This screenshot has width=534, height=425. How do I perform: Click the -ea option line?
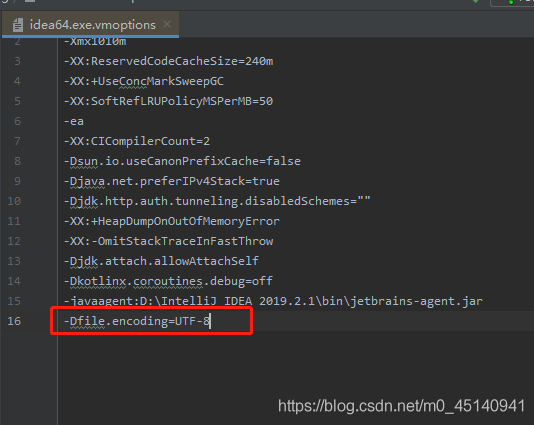click(x=74, y=121)
